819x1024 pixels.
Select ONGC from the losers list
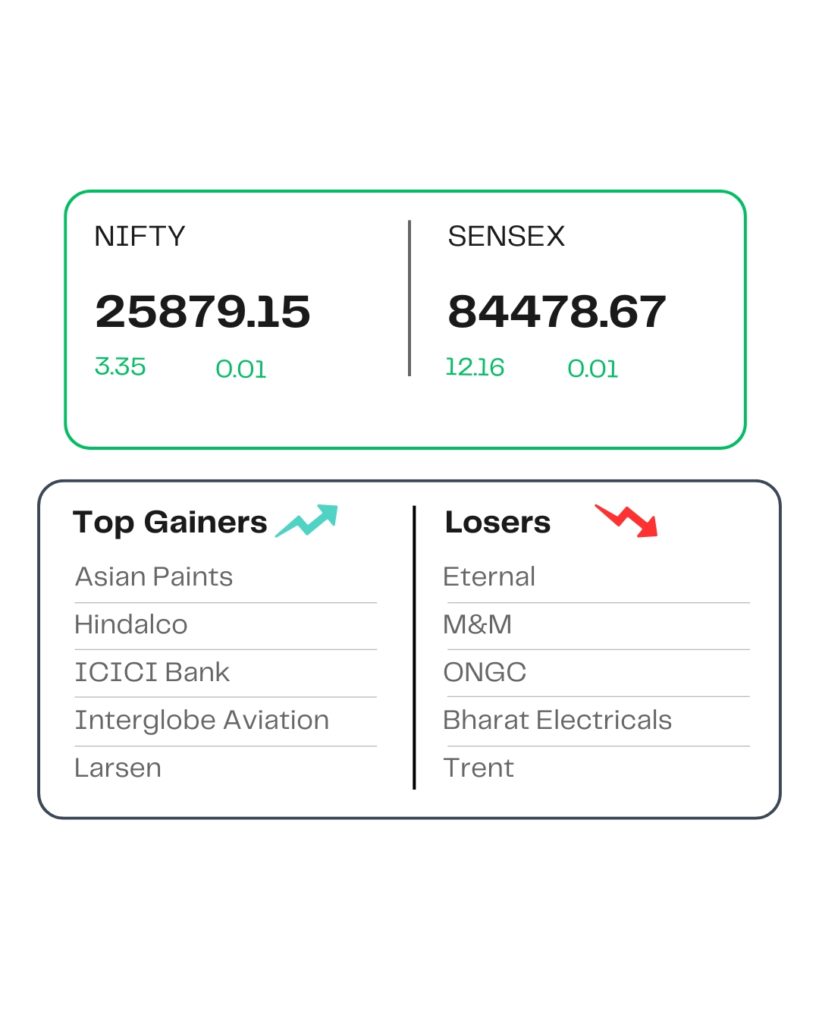click(484, 672)
